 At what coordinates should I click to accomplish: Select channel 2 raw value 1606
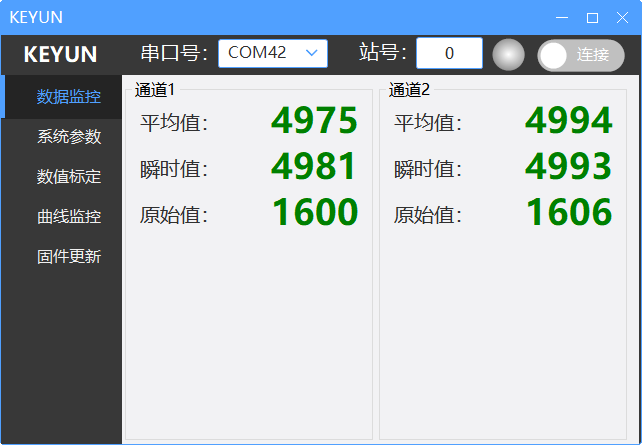(569, 212)
